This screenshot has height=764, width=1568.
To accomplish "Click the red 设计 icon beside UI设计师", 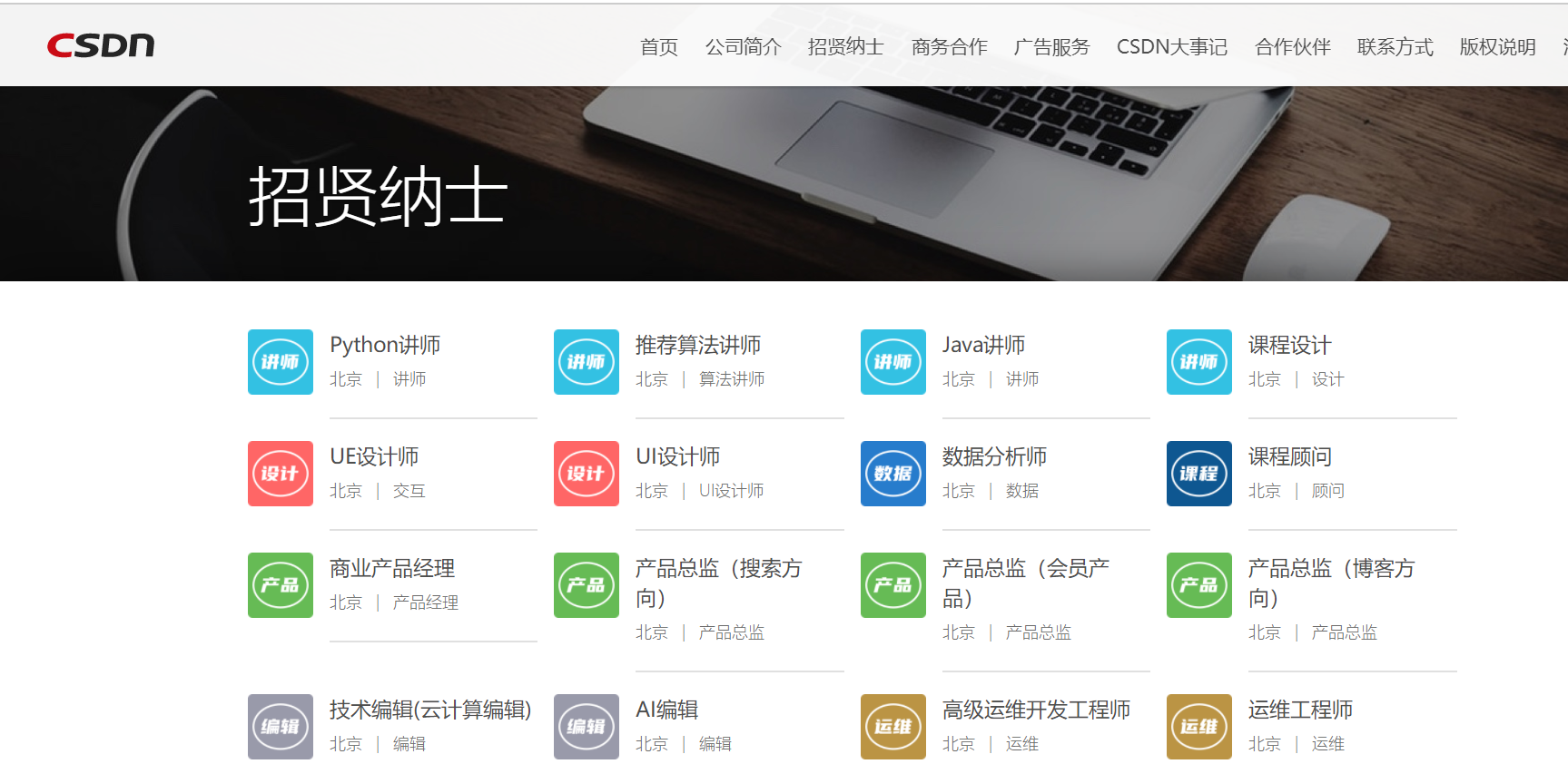I will pyautogui.click(x=587, y=474).
